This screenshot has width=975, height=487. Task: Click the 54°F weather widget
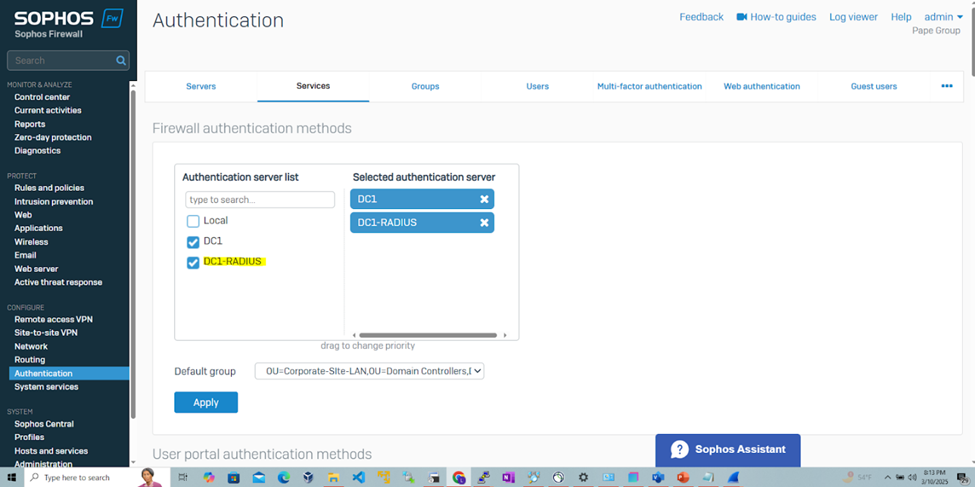[855, 477]
